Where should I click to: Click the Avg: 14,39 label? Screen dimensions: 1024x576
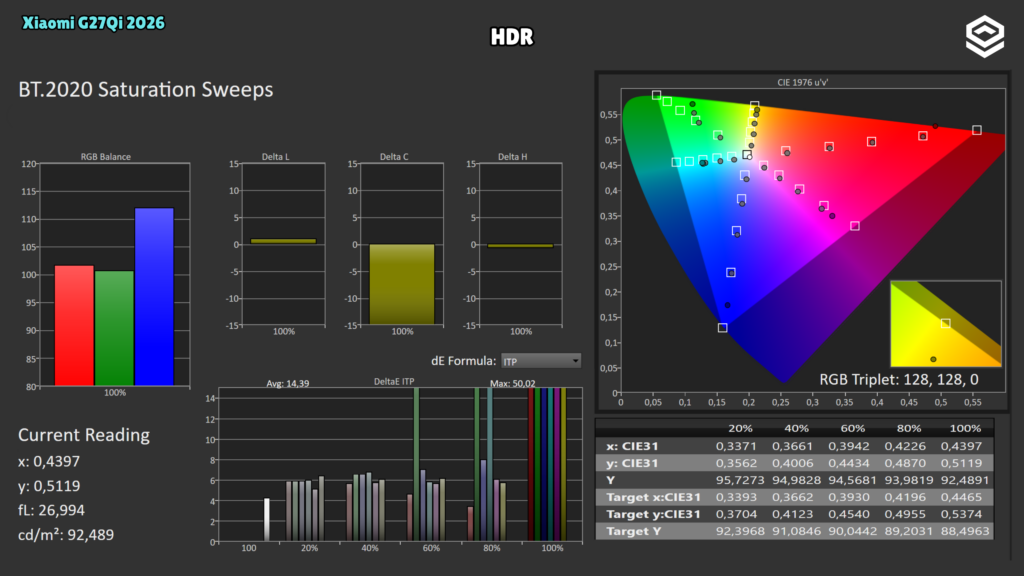[287, 383]
